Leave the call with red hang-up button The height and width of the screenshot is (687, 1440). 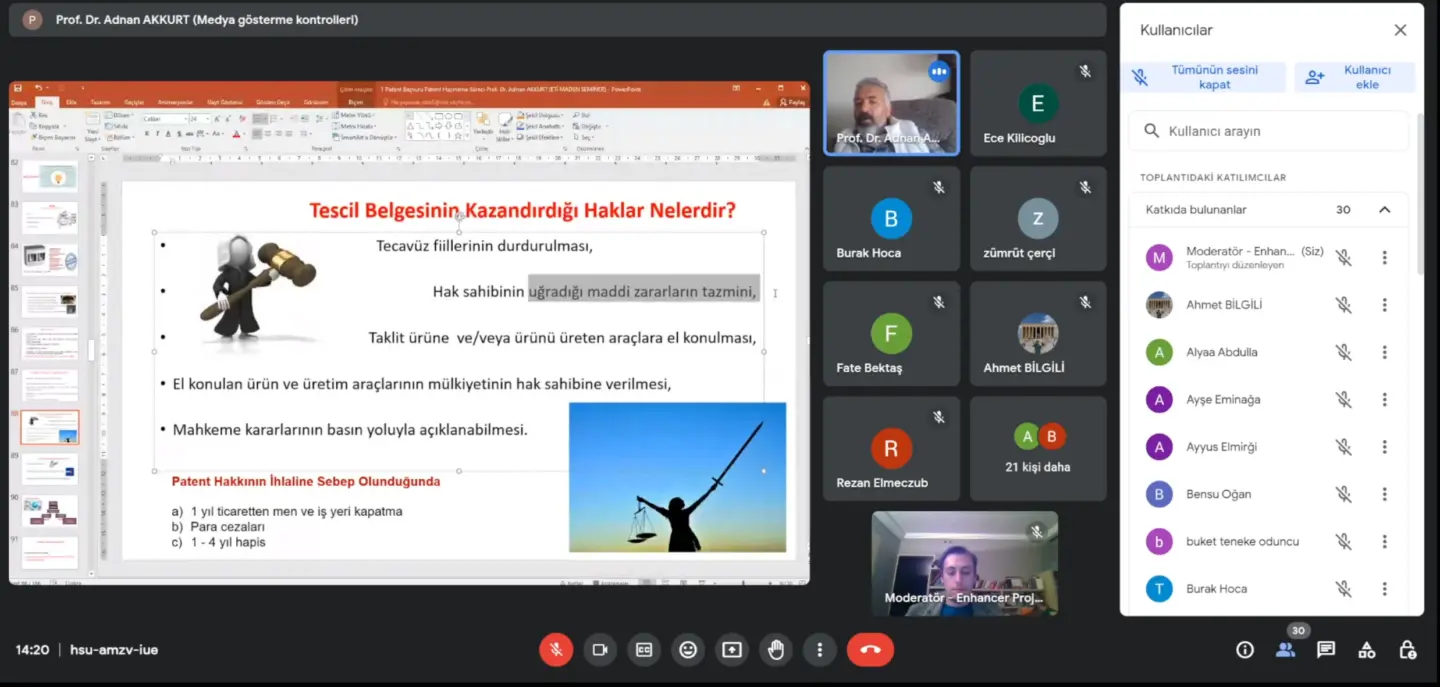click(870, 650)
